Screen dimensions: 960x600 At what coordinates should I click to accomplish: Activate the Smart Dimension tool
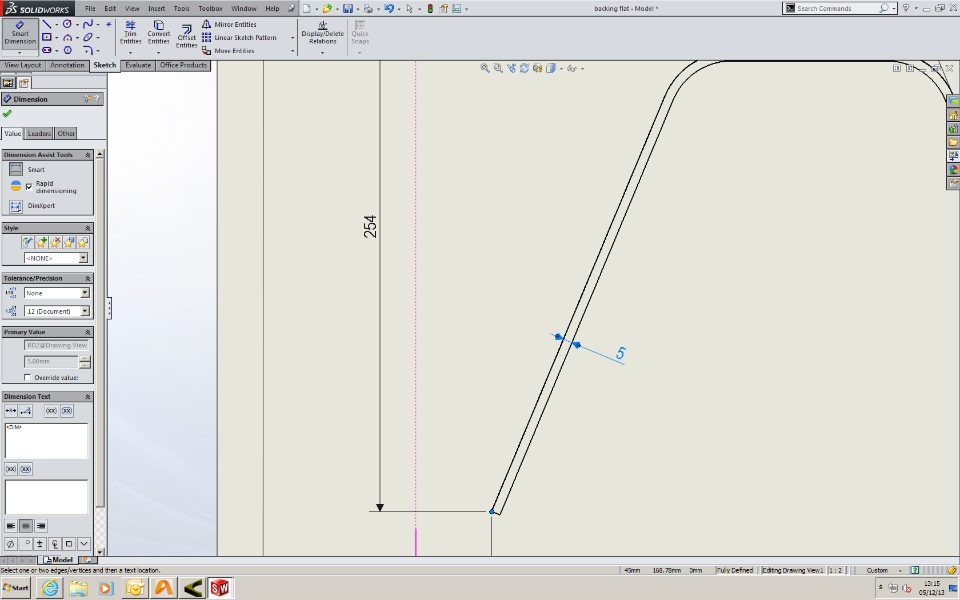20,32
